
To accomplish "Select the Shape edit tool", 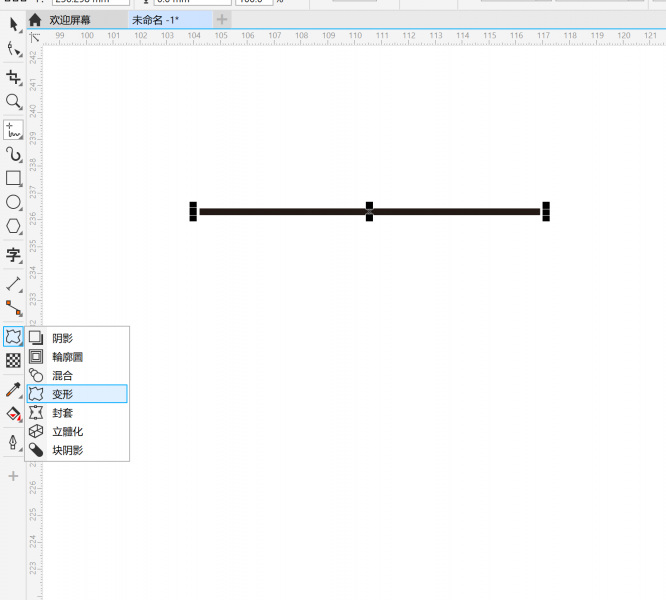I will point(14,49).
